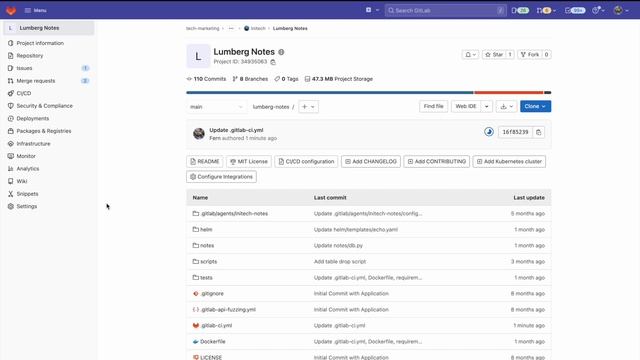Click Add Kubernetes cluster button
The height and width of the screenshot is (360, 640).
(509, 162)
